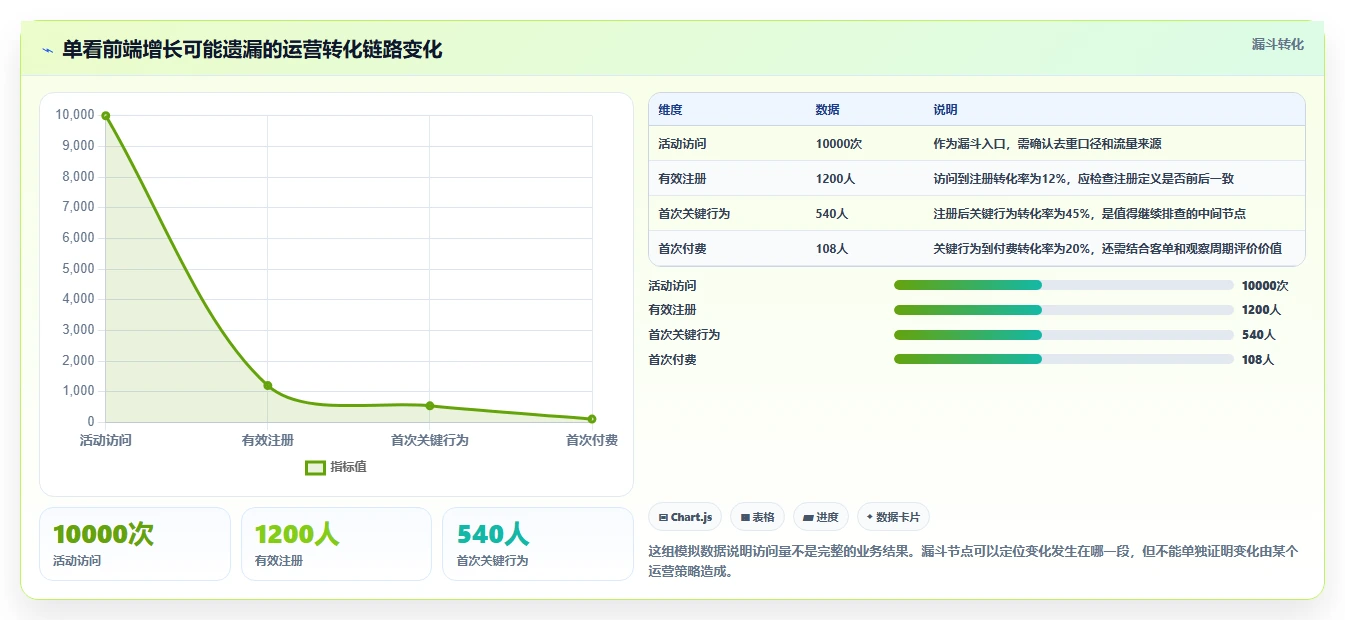This screenshot has width=1345, height=620.
Task: Click the 首次关键行为 data point on the chart
Action: (430, 405)
